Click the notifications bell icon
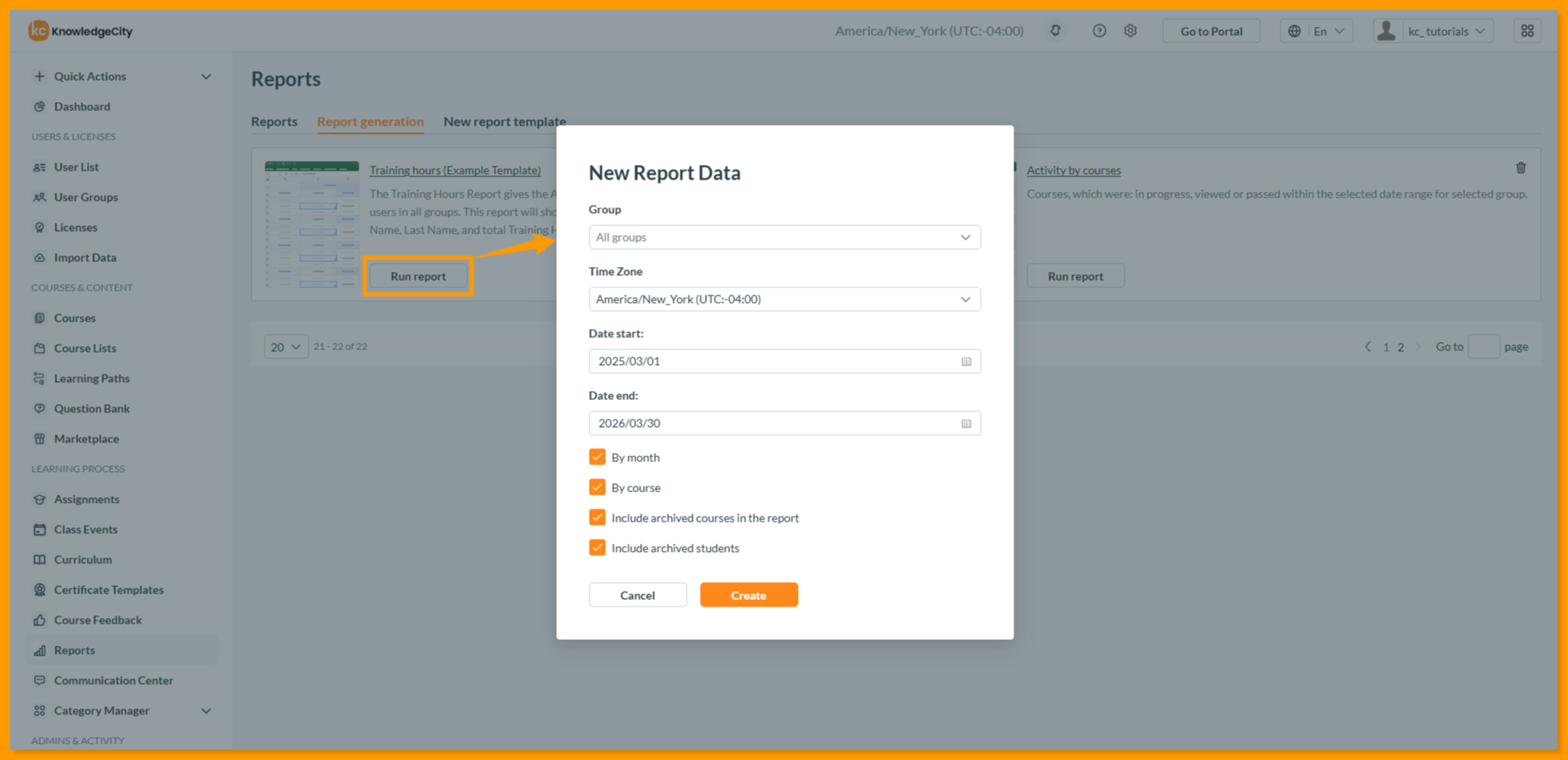 [x=1055, y=31]
